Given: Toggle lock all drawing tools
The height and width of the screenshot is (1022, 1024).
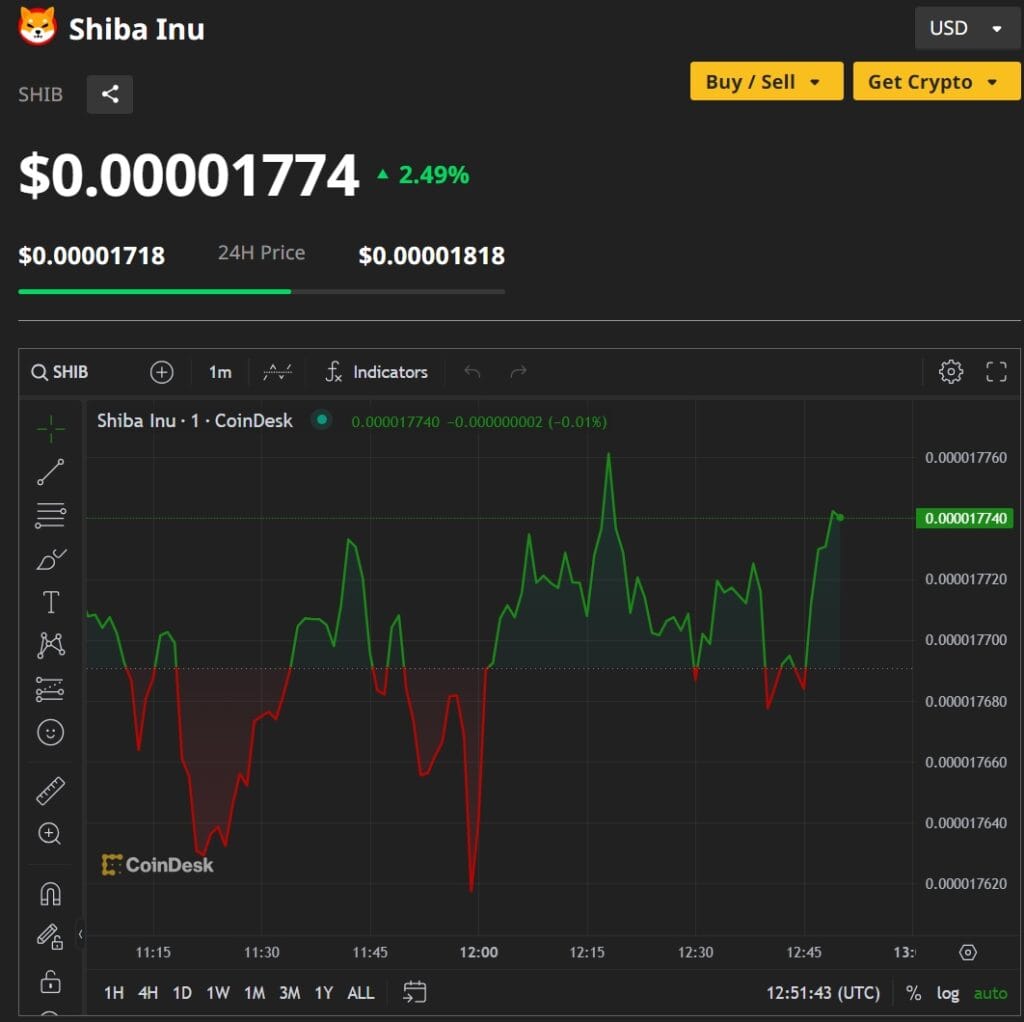Looking at the screenshot, I should point(50,981).
